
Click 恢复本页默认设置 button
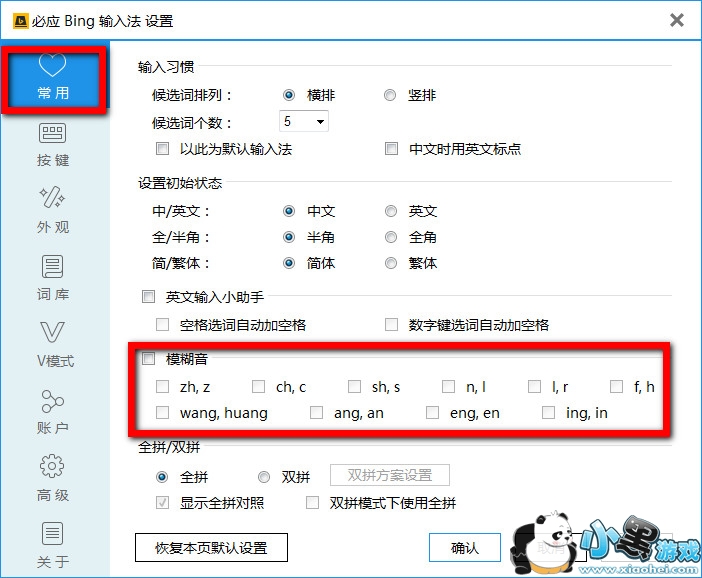tap(211, 548)
